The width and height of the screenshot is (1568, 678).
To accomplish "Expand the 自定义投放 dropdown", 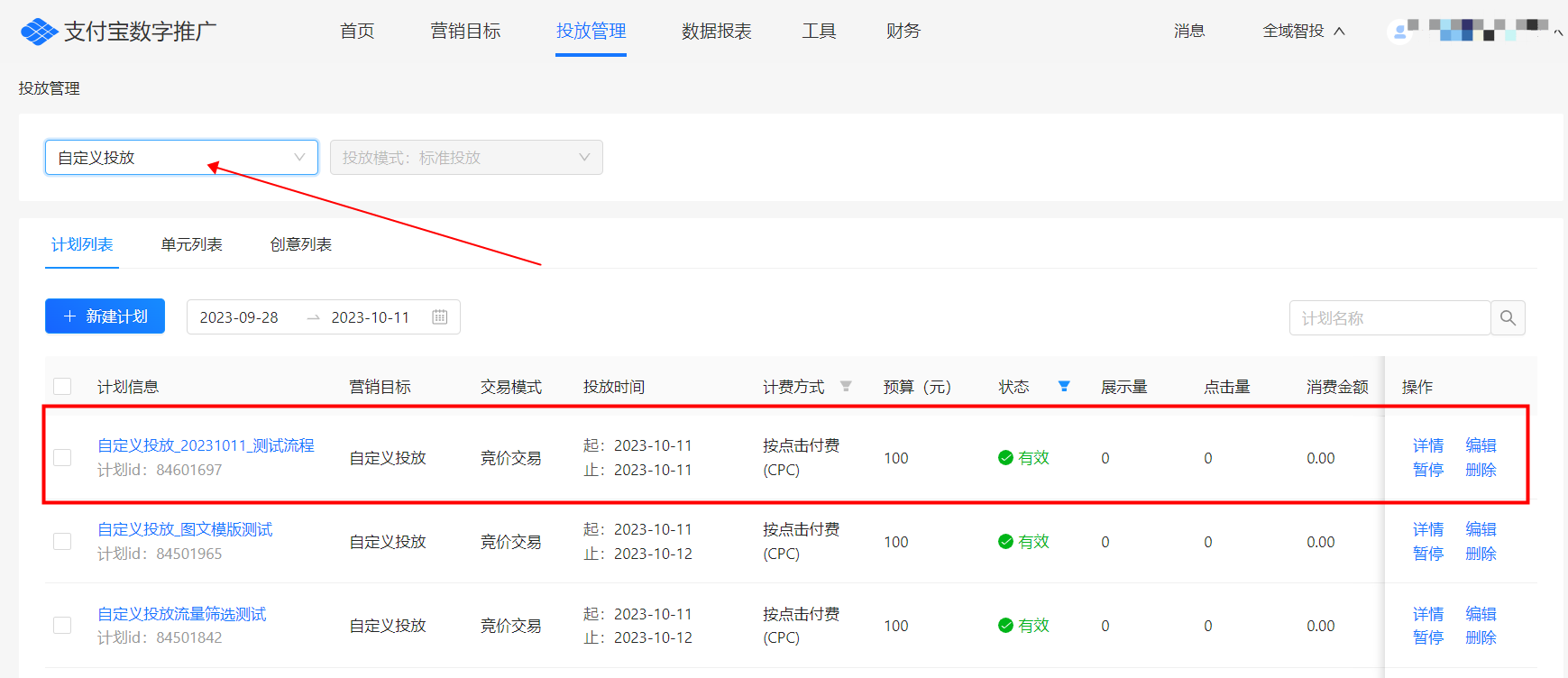I will (x=181, y=157).
